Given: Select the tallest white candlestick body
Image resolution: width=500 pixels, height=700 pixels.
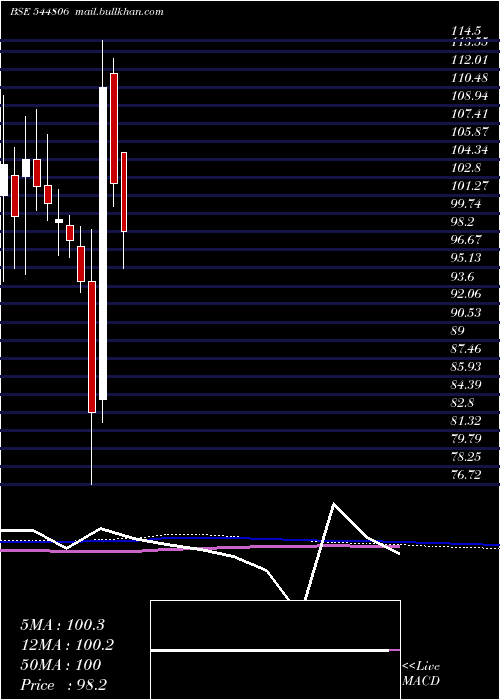Looking at the screenshot, I should (x=103, y=243).
